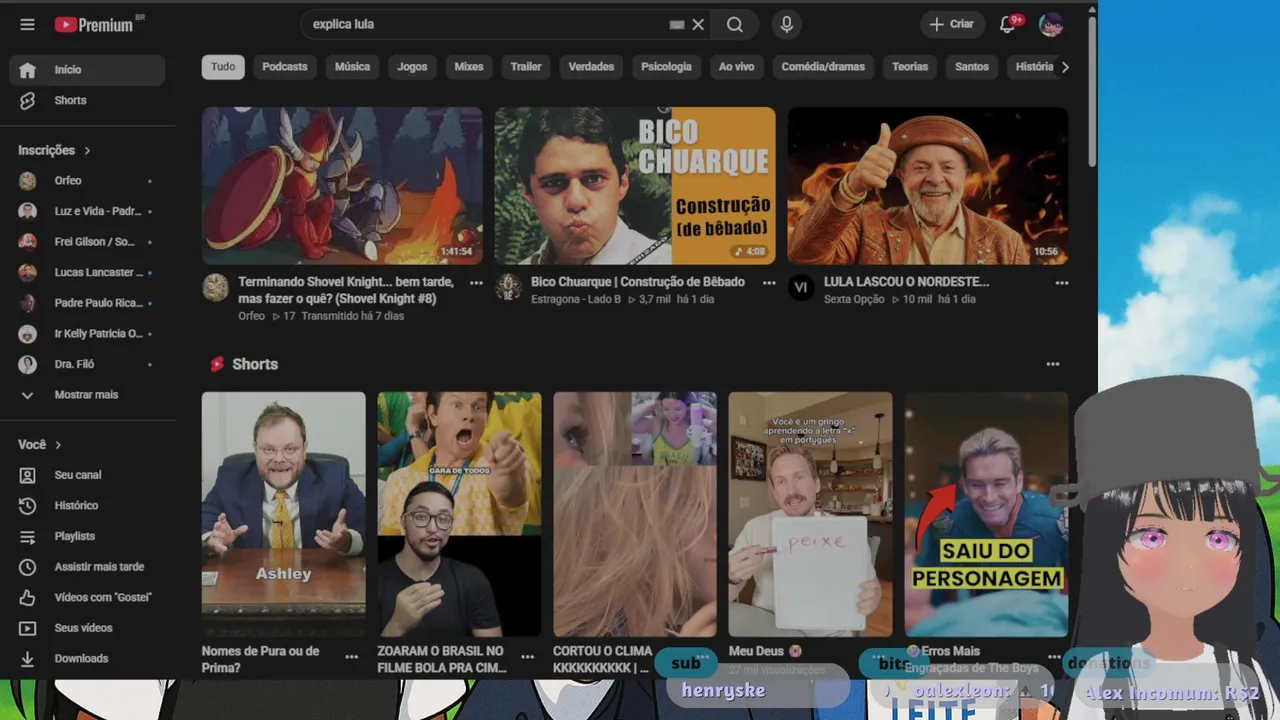Select the Comédia/dramas filter chip
Screen dimensions: 1280x720
tap(823, 67)
